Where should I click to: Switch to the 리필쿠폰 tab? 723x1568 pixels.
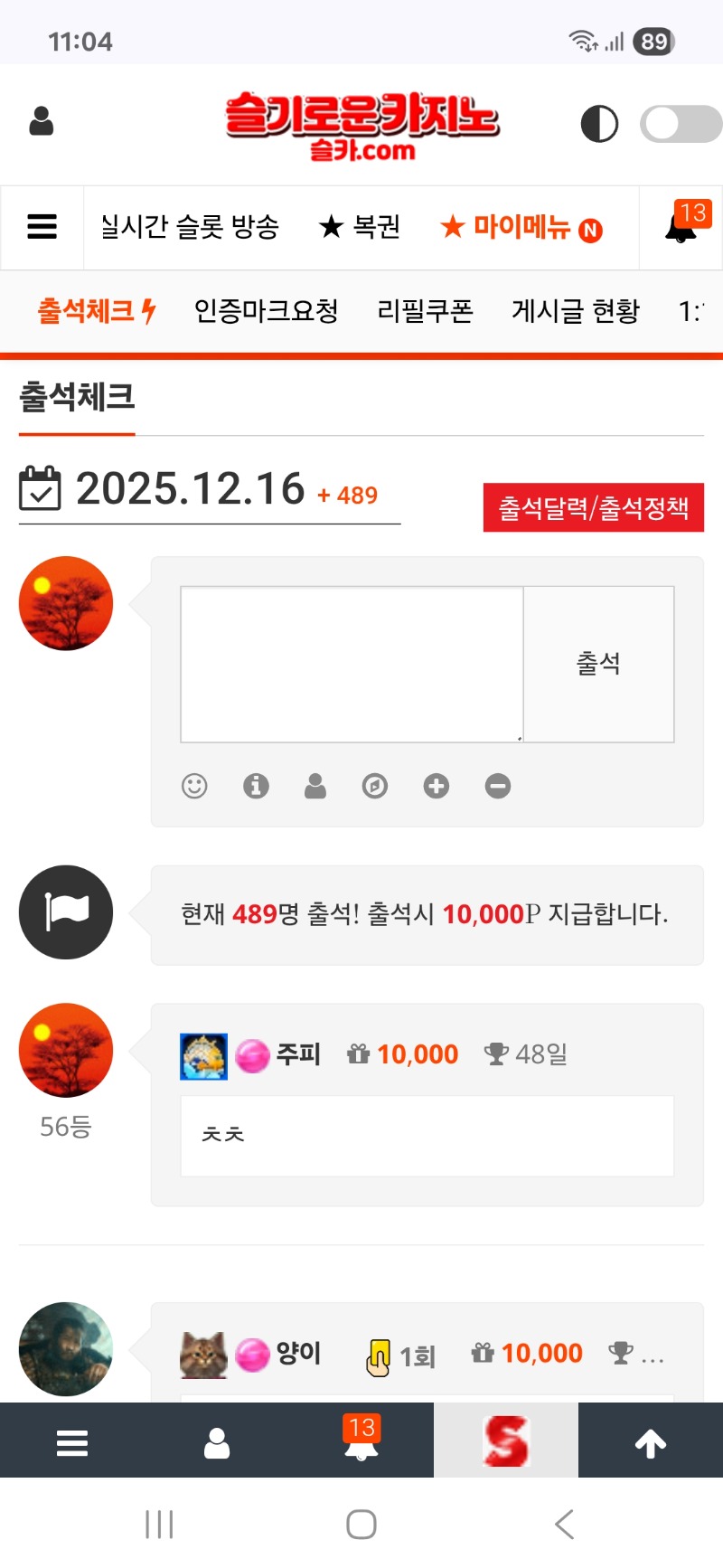[x=426, y=311]
